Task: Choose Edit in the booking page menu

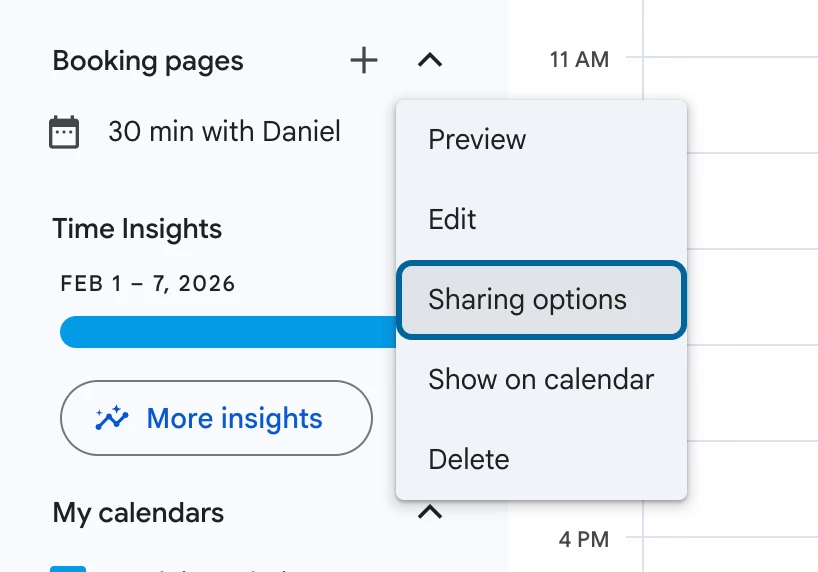Action: click(542, 220)
